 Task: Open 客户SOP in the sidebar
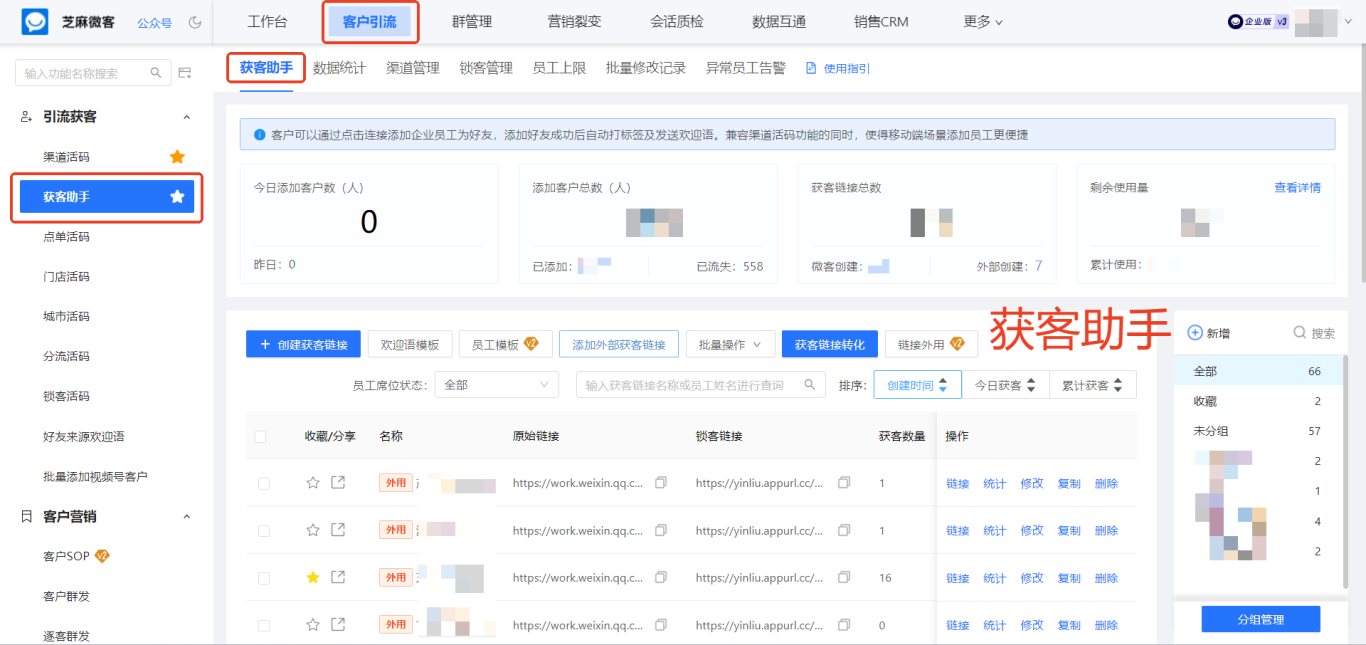pos(66,556)
